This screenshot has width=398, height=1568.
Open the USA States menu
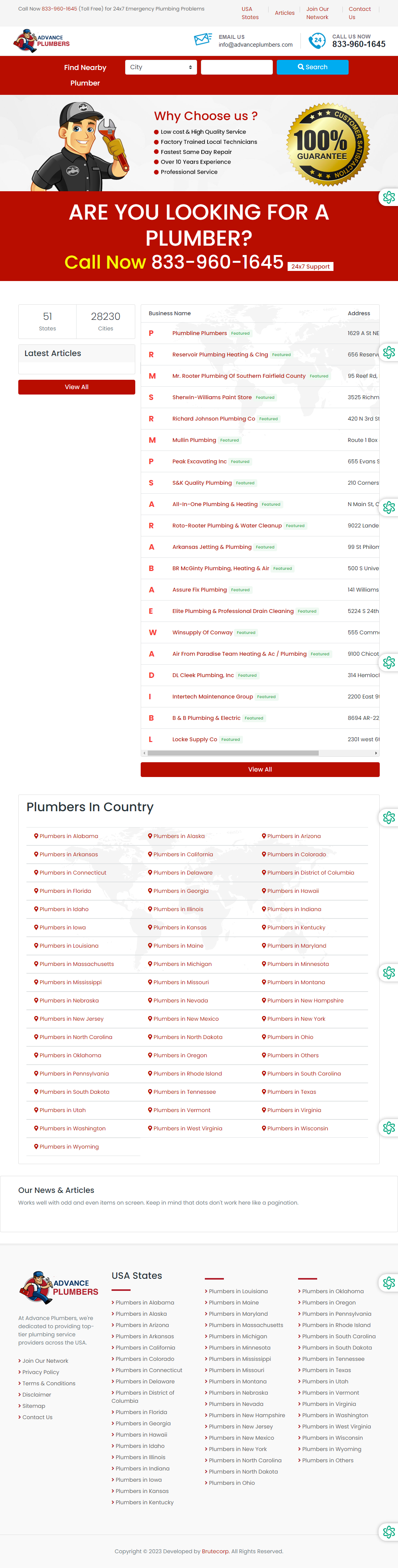pyautogui.click(x=250, y=13)
